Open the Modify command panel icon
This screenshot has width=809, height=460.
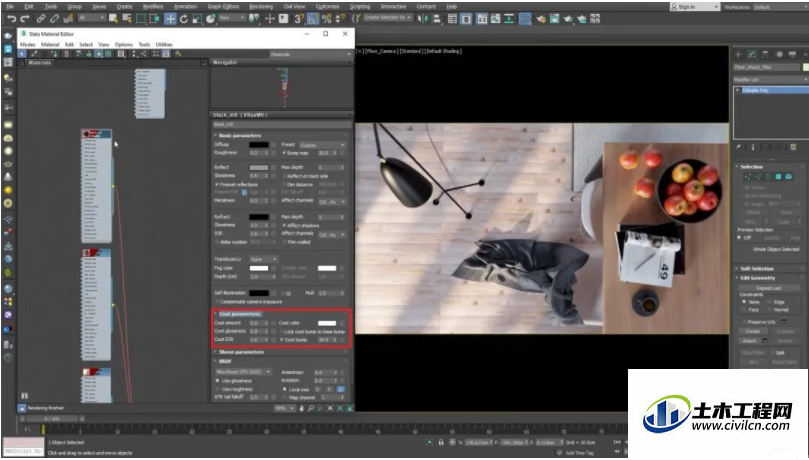752,54
